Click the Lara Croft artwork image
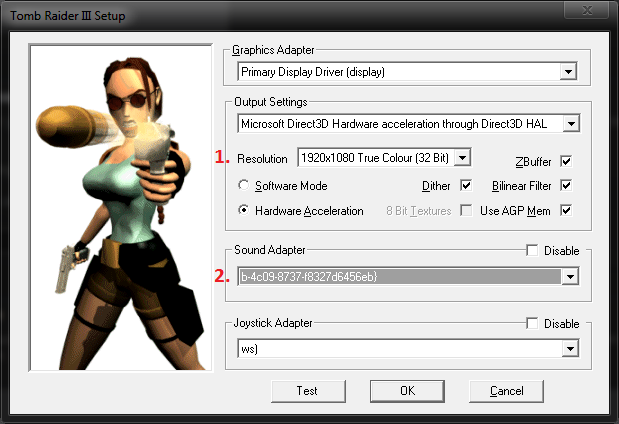 pos(121,208)
